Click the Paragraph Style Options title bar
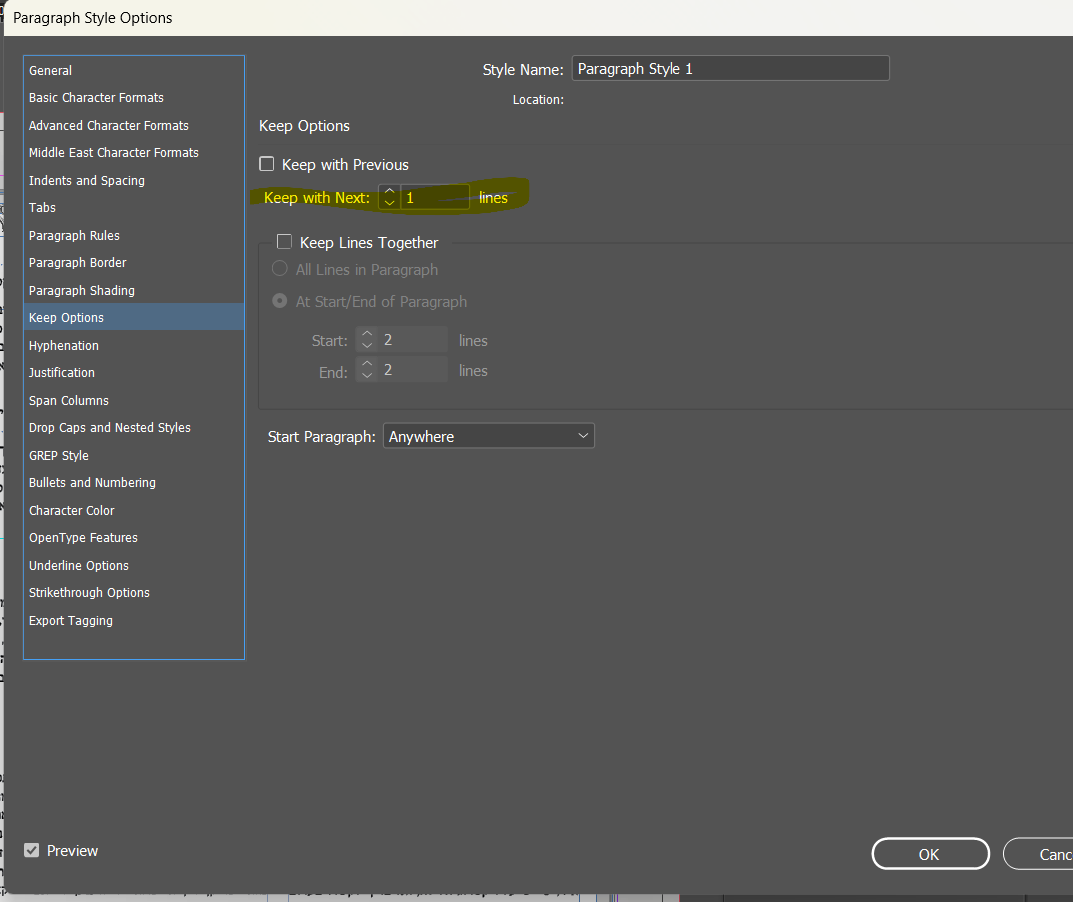The width and height of the screenshot is (1073, 902). [x=539, y=18]
